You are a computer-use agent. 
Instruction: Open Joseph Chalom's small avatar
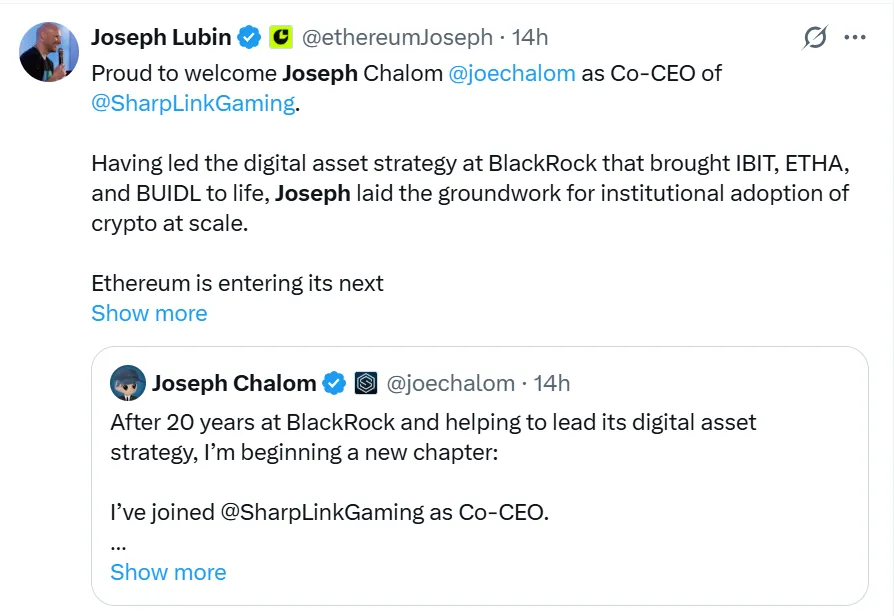point(127,382)
